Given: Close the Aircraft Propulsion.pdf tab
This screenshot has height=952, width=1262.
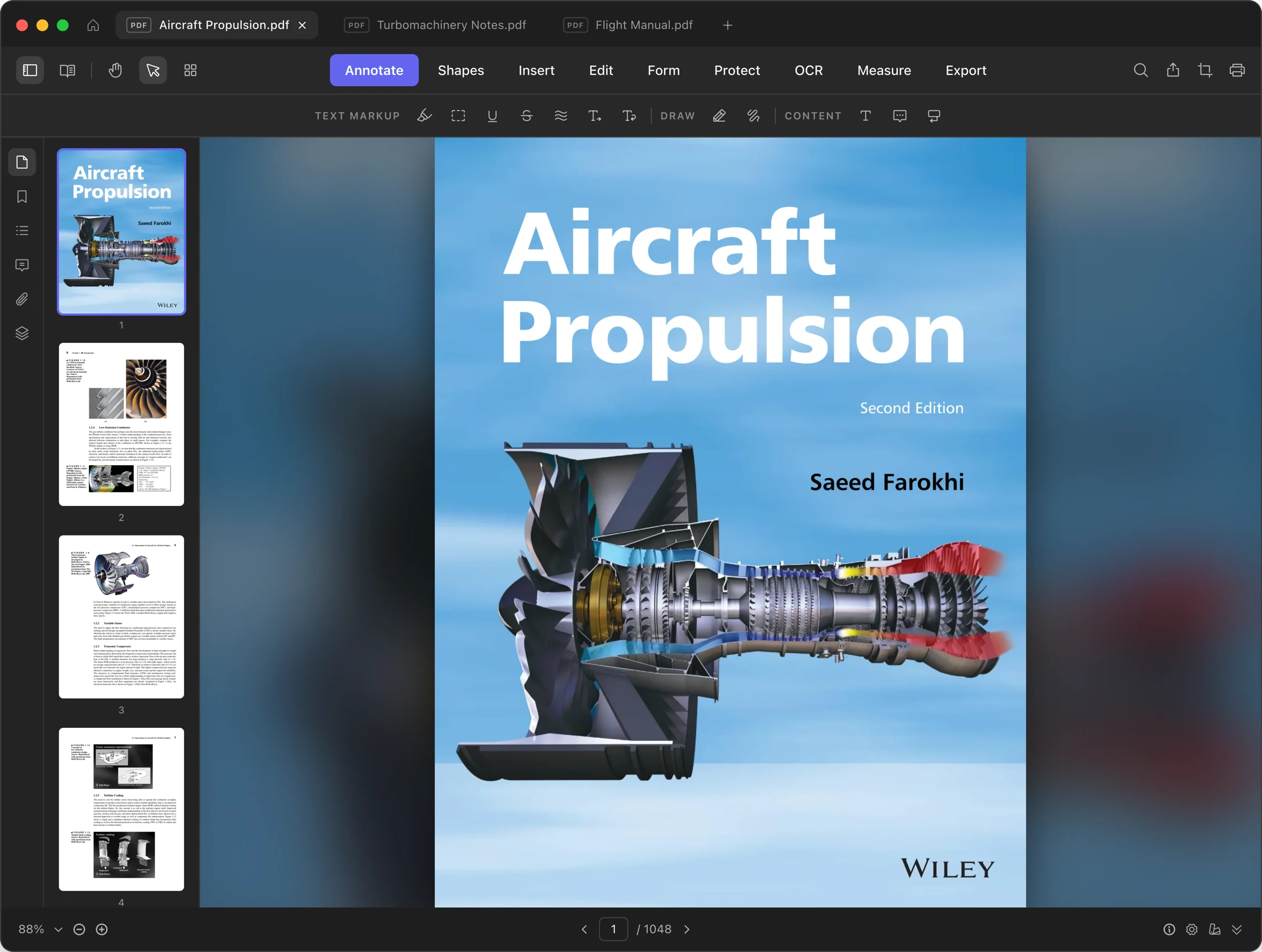Looking at the screenshot, I should coord(302,25).
